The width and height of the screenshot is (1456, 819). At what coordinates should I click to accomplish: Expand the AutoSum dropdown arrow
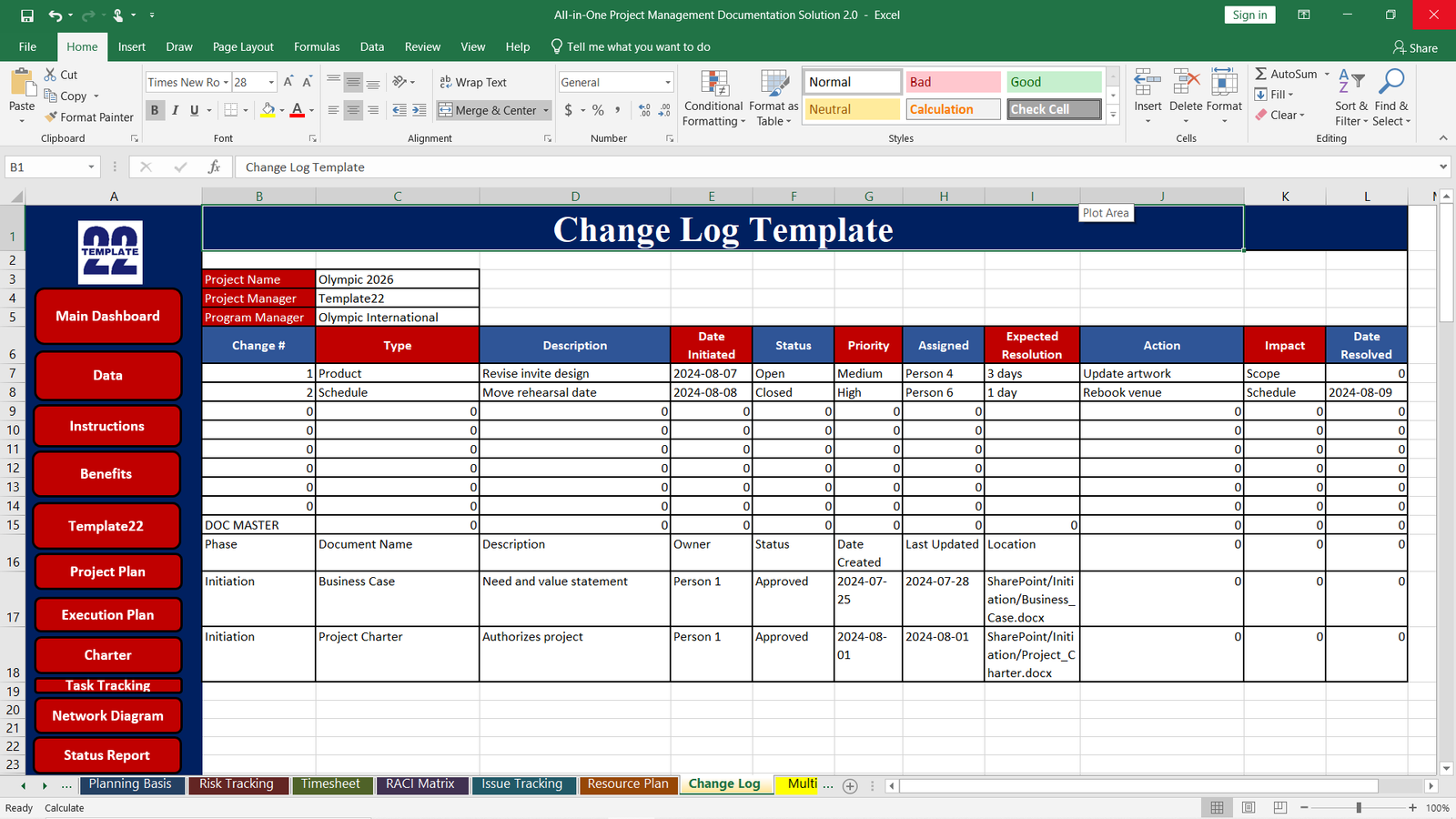(x=1327, y=74)
